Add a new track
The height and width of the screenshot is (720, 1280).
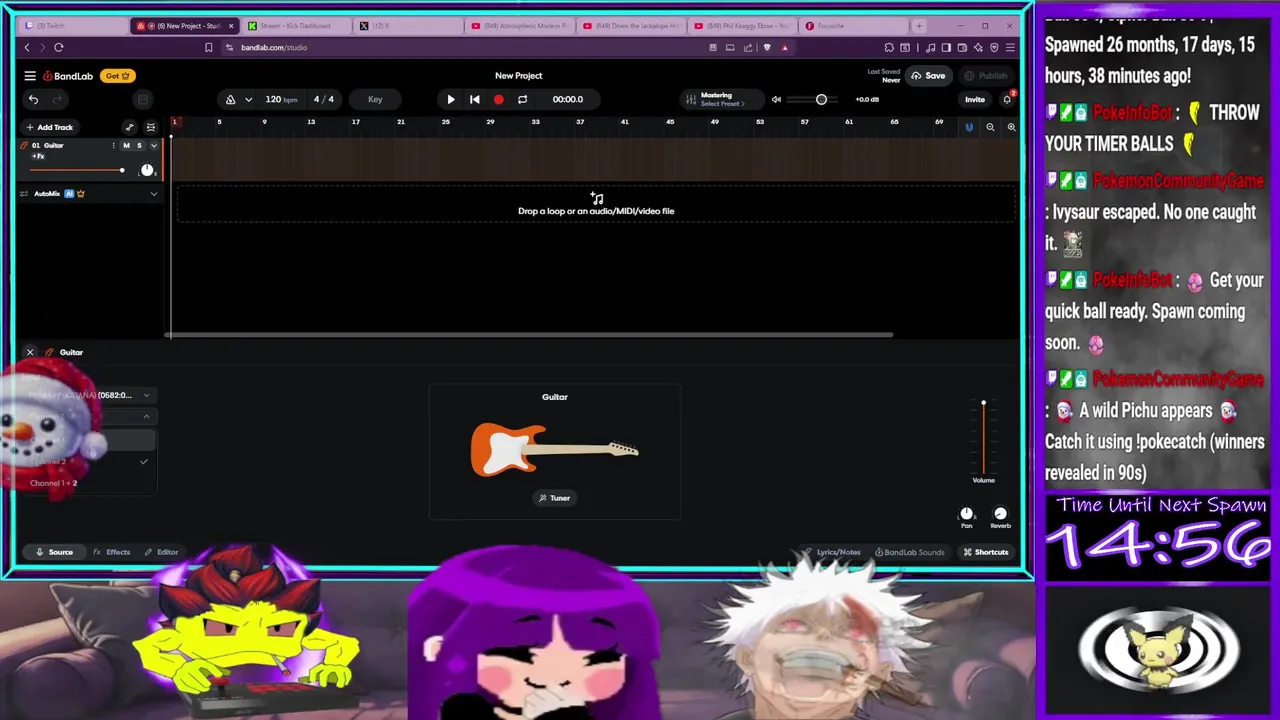[x=50, y=127]
